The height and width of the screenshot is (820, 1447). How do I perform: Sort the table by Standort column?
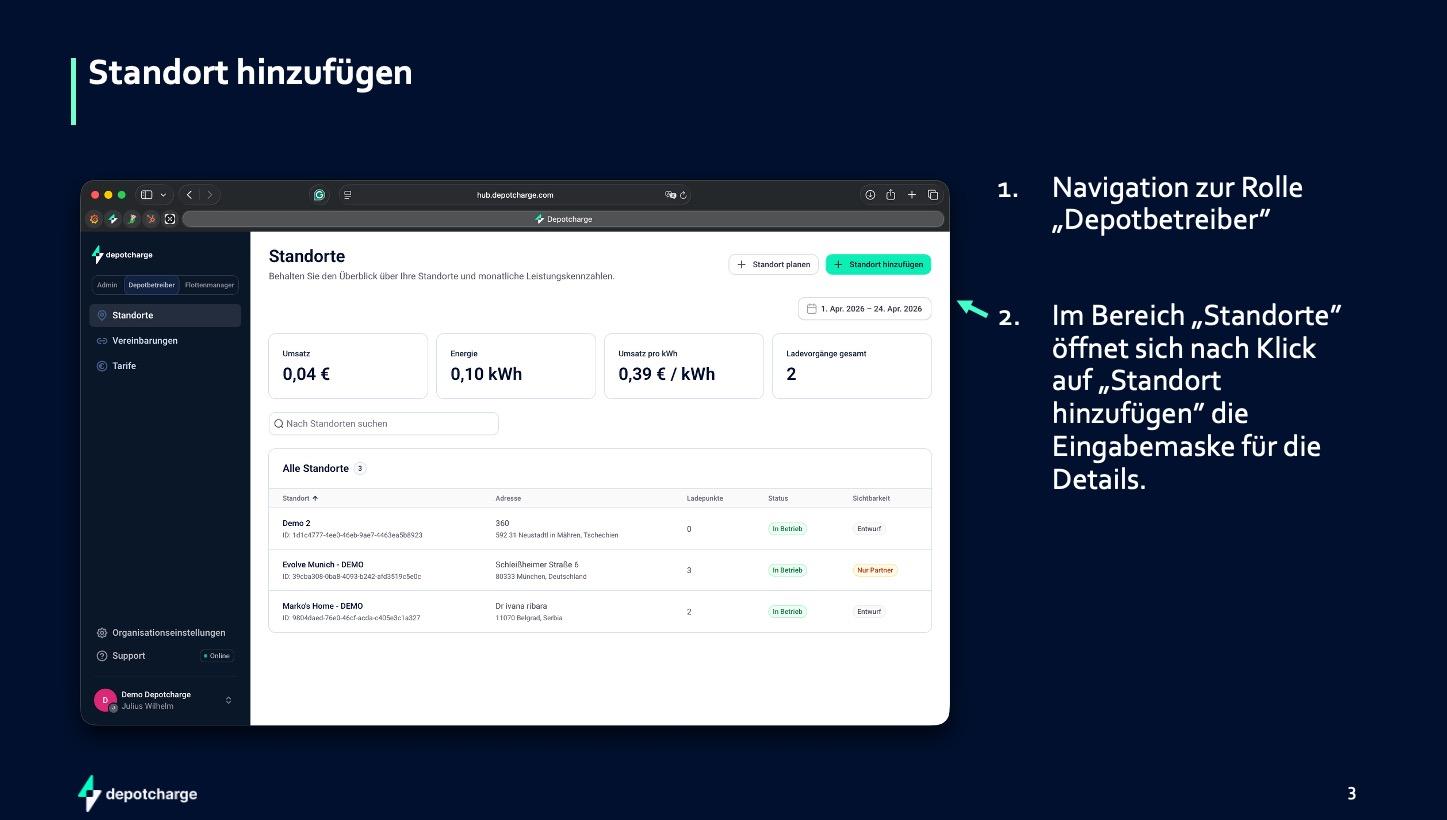[299, 498]
